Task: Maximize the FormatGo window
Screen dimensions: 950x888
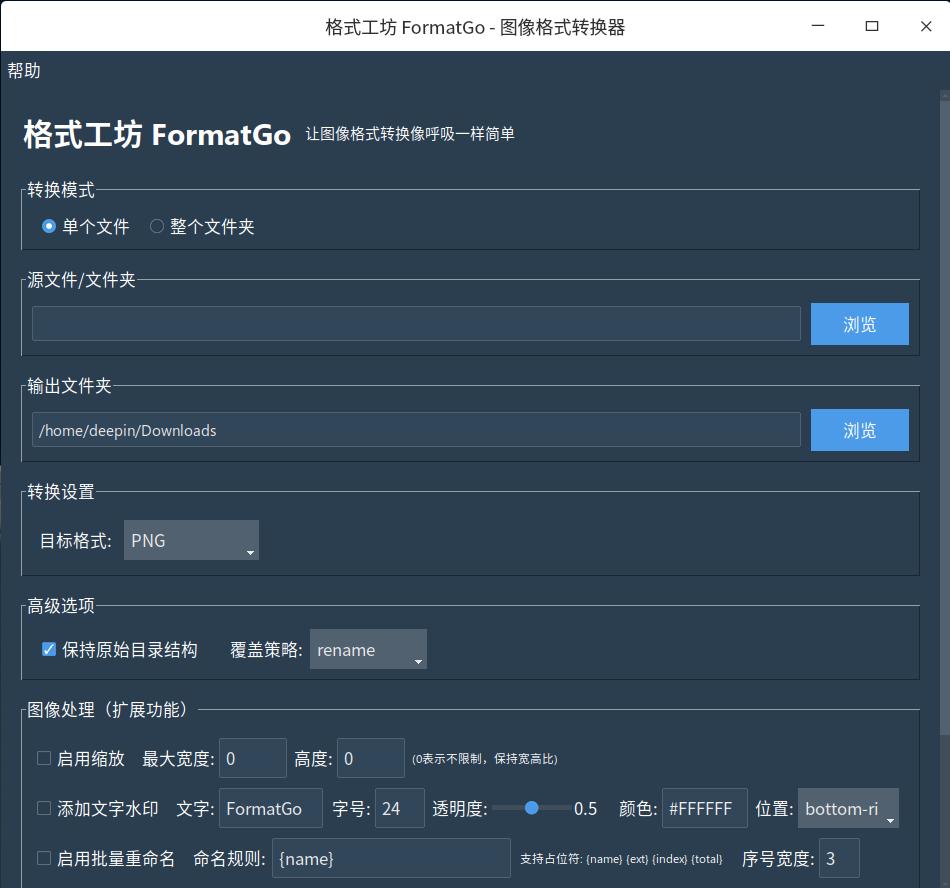Action: pyautogui.click(x=872, y=26)
